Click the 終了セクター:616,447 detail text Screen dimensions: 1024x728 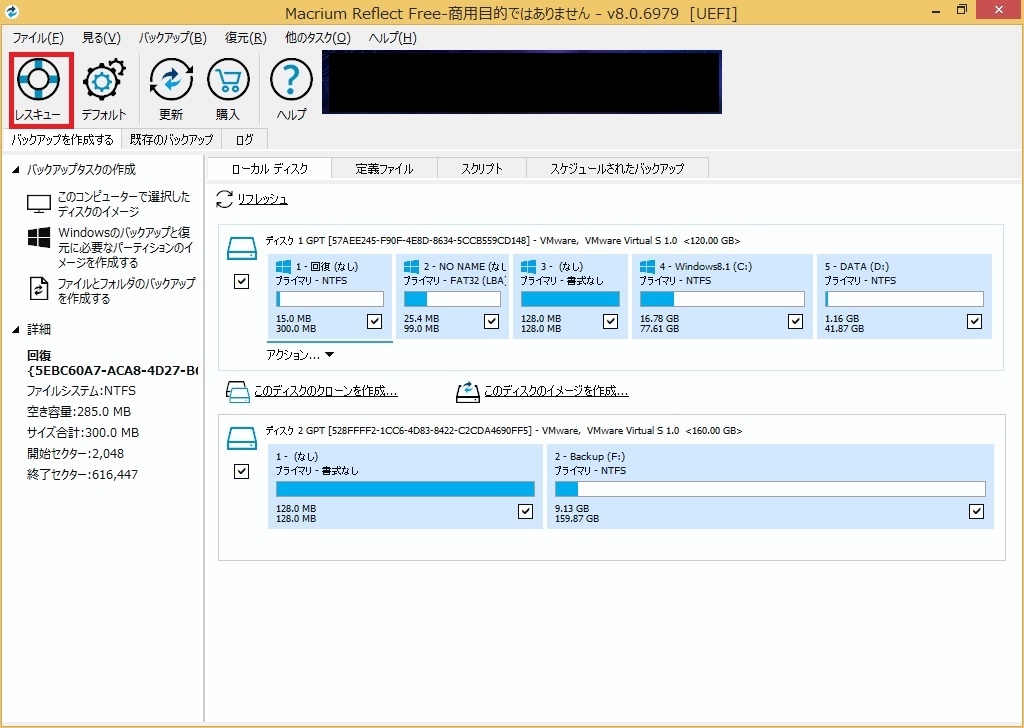[82, 475]
